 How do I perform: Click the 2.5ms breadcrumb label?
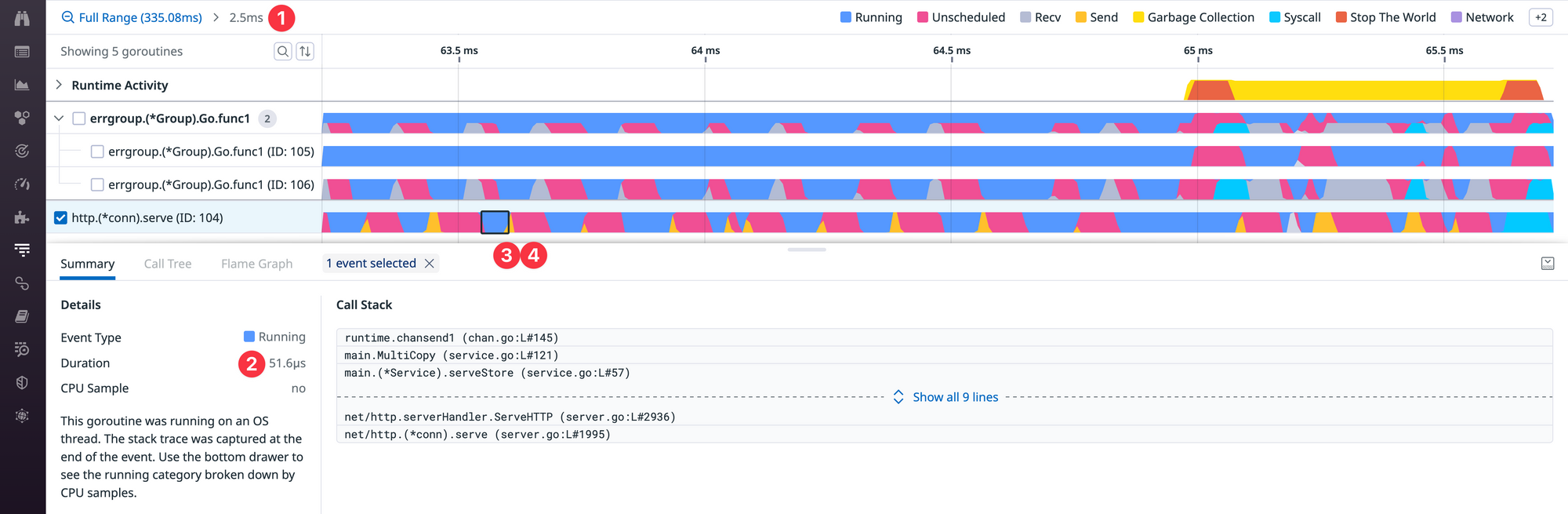246,17
